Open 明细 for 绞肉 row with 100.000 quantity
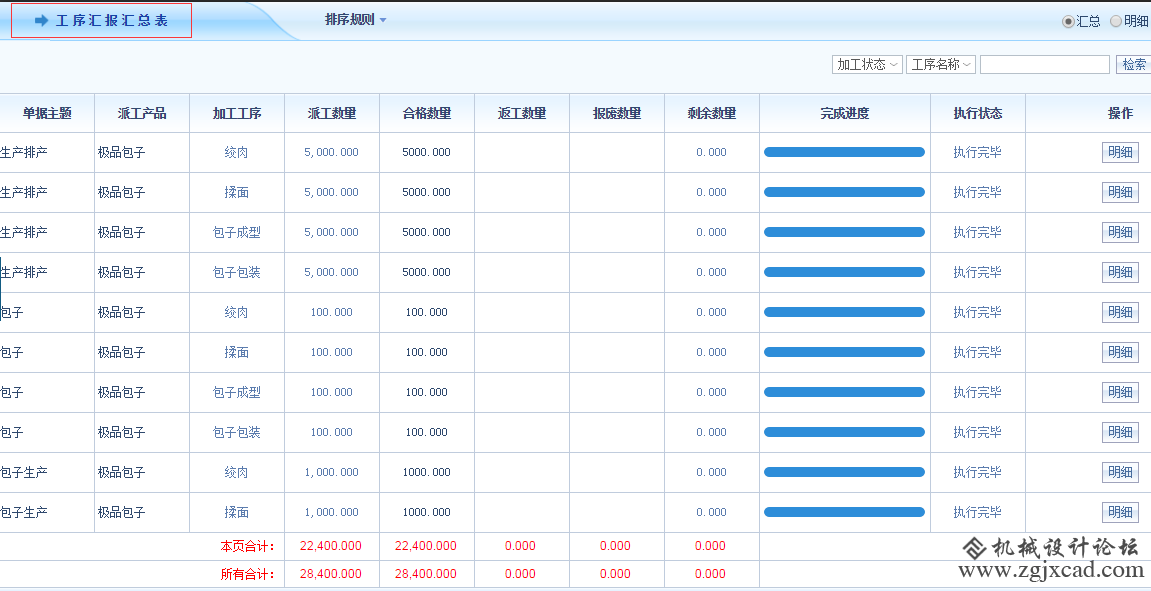The image size is (1151, 591). pos(1120,313)
